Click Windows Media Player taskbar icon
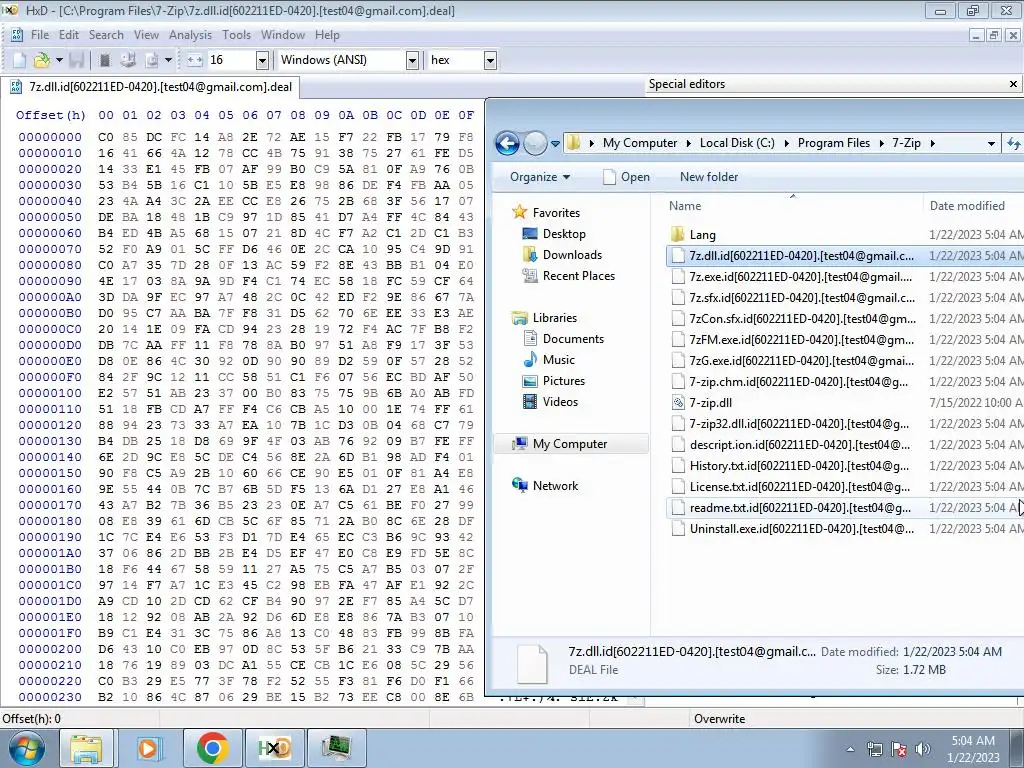The width and height of the screenshot is (1024, 768). [x=150, y=748]
